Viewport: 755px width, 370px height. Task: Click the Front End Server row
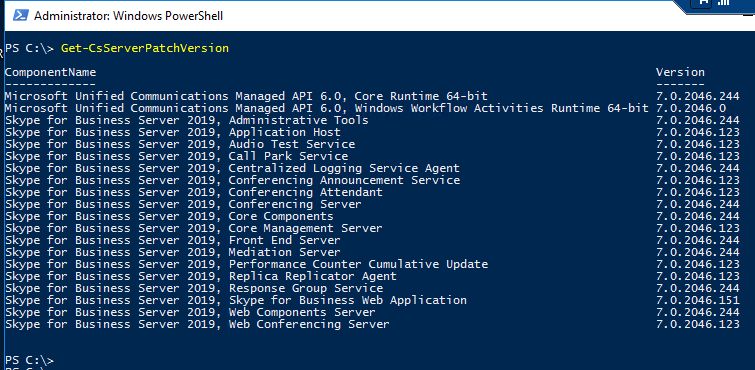click(x=372, y=240)
